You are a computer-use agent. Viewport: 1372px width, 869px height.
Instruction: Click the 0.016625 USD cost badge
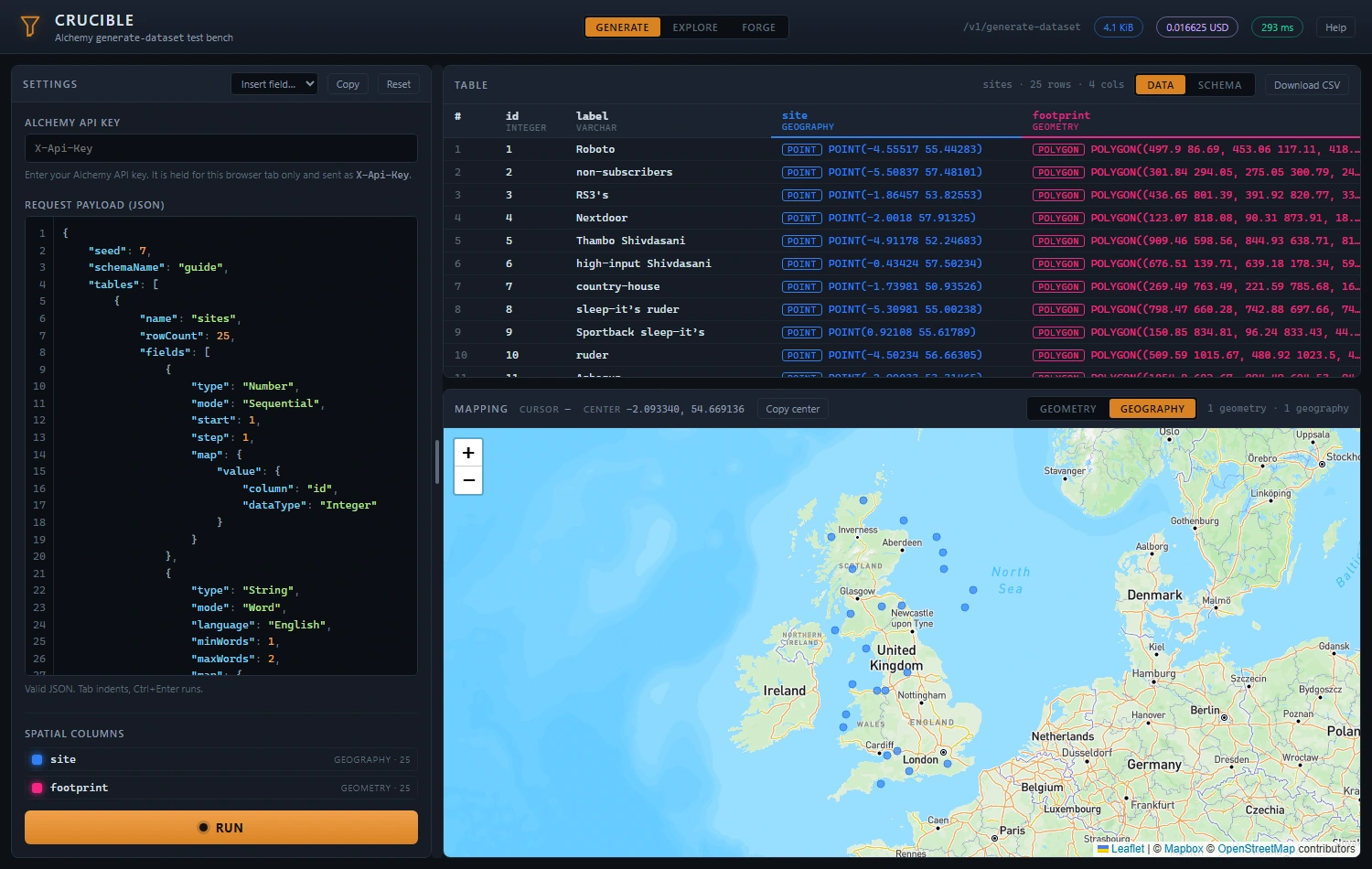pyautogui.click(x=1196, y=27)
